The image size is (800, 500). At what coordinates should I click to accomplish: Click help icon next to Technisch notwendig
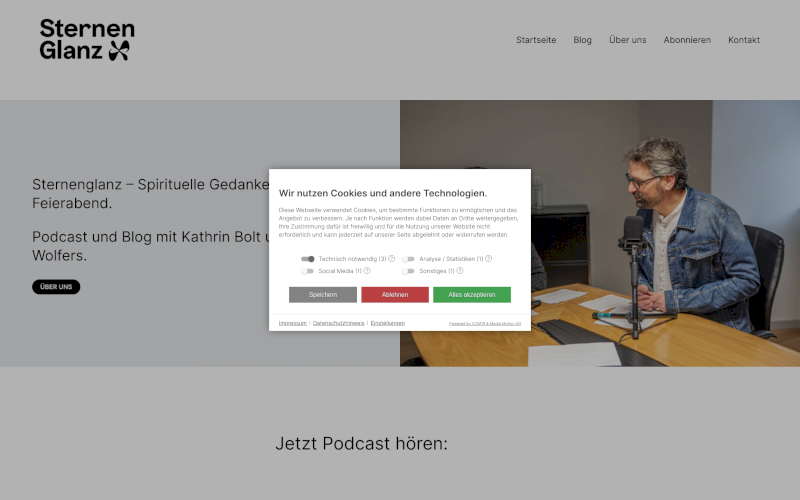(392, 259)
